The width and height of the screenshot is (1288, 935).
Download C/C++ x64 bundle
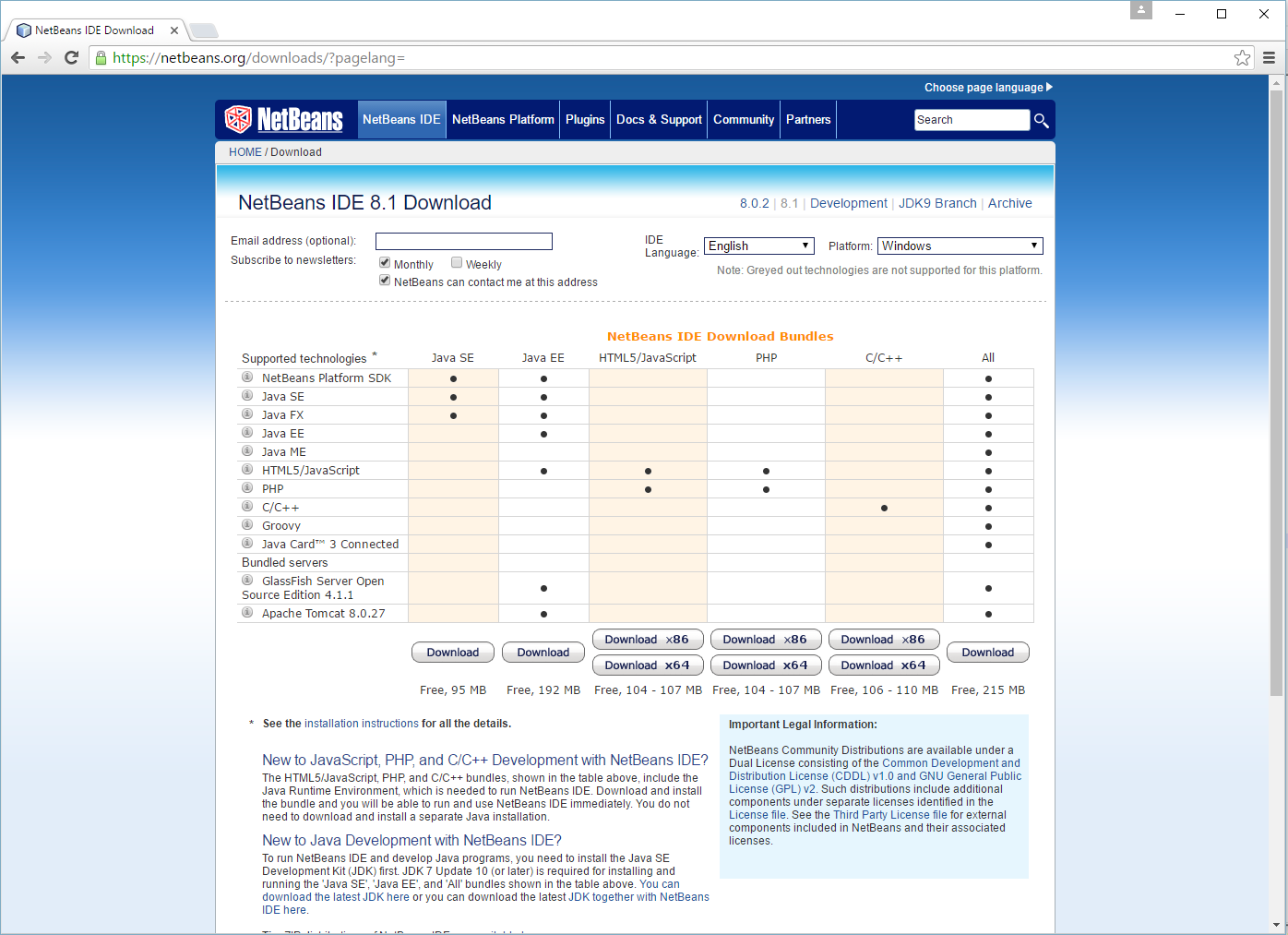(x=884, y=665)
